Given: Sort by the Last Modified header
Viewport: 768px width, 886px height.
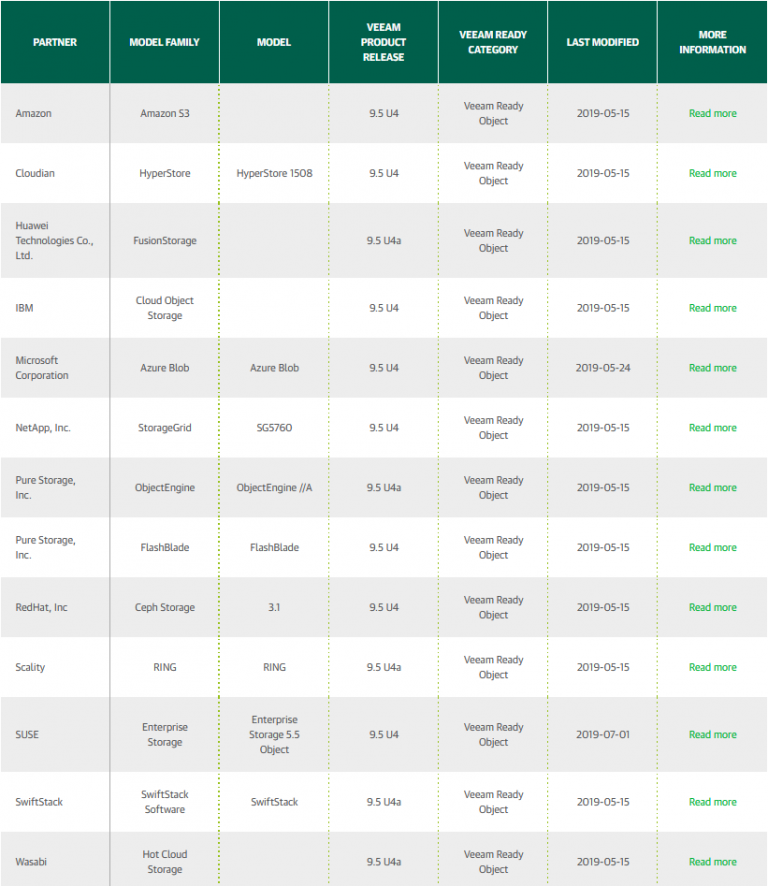Looking at the screenshot, I should (602, 42).
